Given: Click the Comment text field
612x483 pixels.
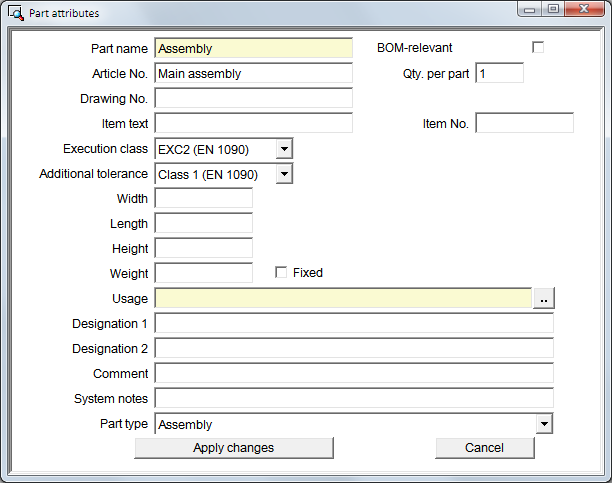Looking at the screenshot, I should pos(354,373).
